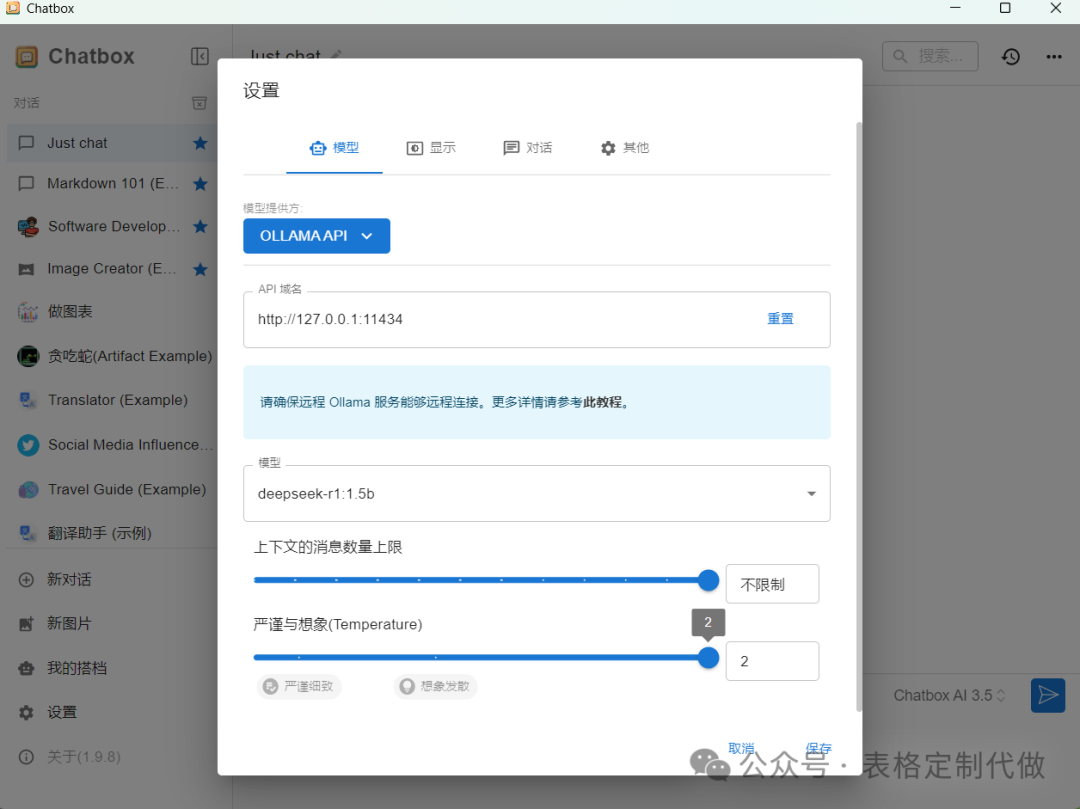This screenshot has width=1080, height=809.
Task: Switch to the 对话 settings tab
Action: click(x=528, y=148)
